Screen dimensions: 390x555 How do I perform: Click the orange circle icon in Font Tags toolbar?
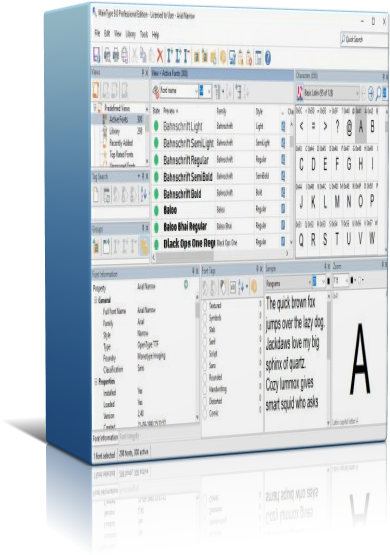click(x=253, y=287)
